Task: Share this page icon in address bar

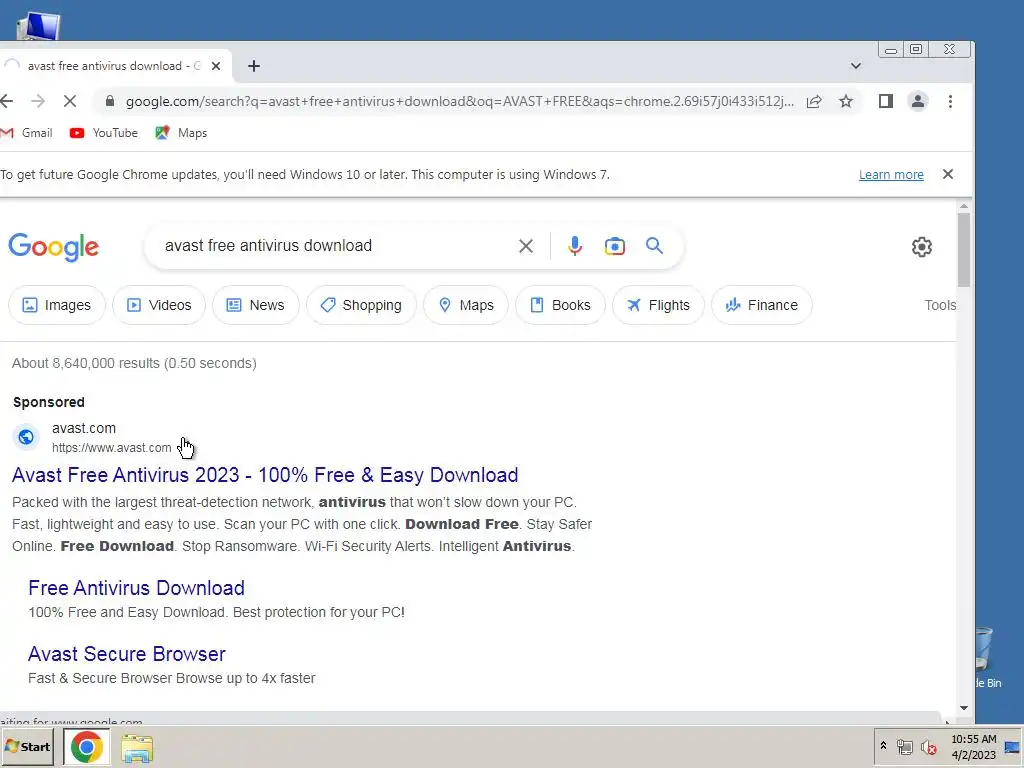Action: point(814,101)
